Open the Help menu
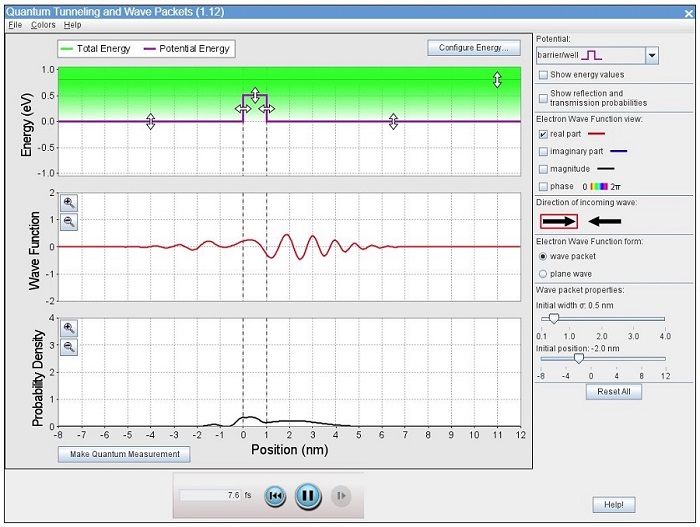Image resolution: width=700 pixels, height=527 pixels. 72,25
